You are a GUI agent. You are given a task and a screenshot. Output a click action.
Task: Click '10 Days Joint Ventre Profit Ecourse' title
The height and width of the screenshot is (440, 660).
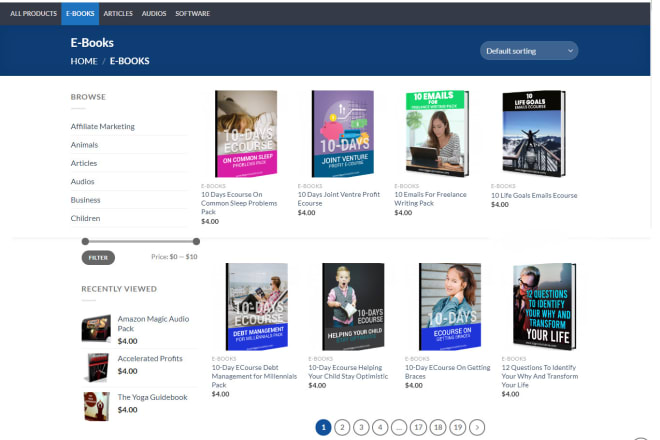tap(339, 199)
